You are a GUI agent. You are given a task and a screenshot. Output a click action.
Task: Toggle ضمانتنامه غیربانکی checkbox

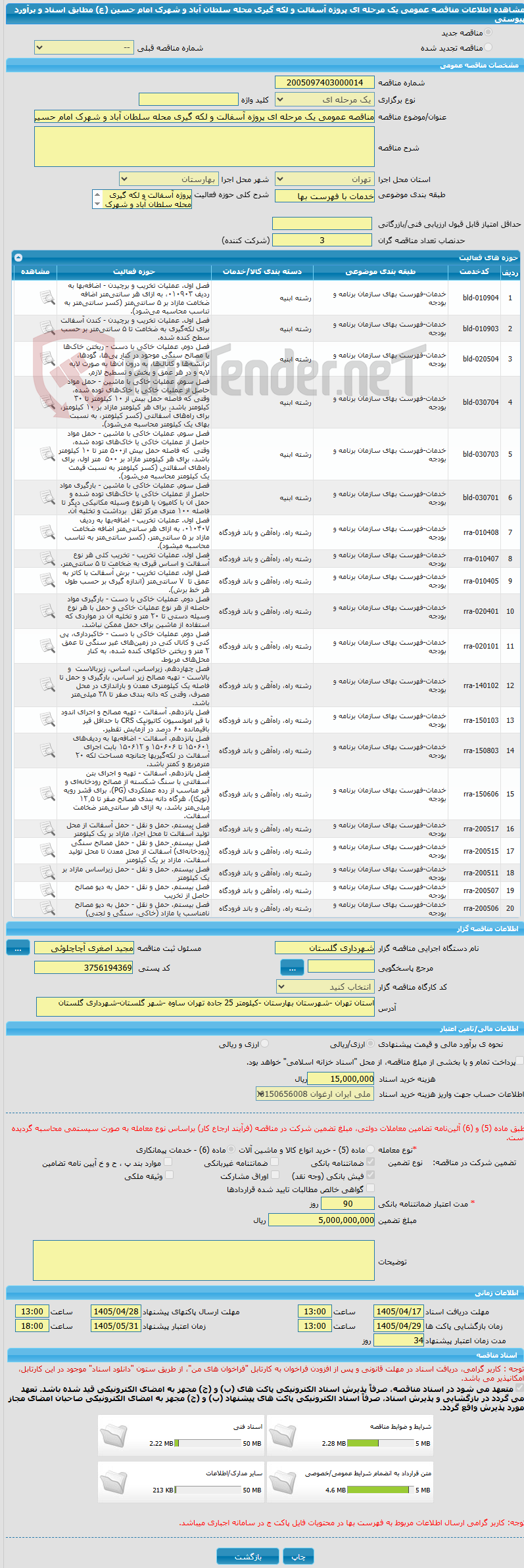click(x=275, y=1162)
